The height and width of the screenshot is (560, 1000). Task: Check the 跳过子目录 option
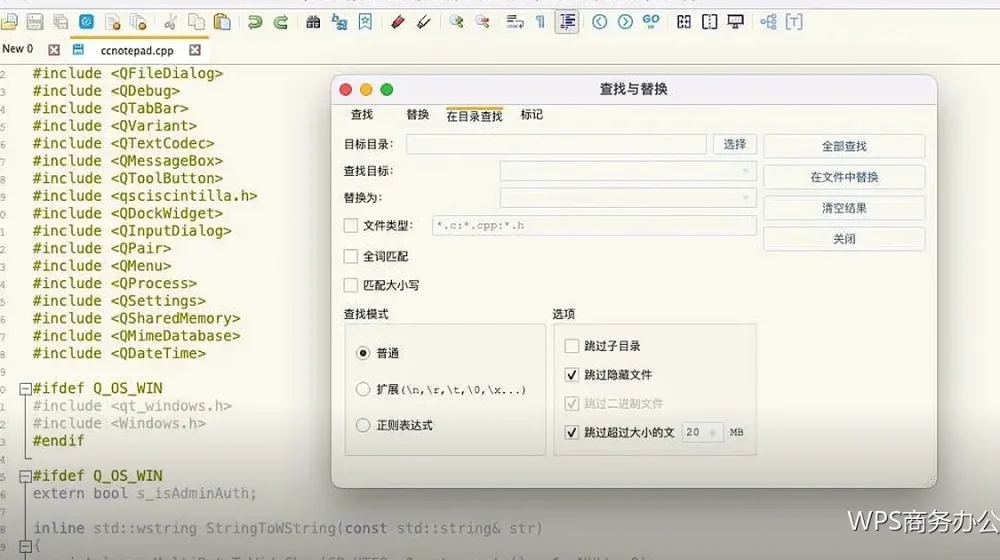572,346
